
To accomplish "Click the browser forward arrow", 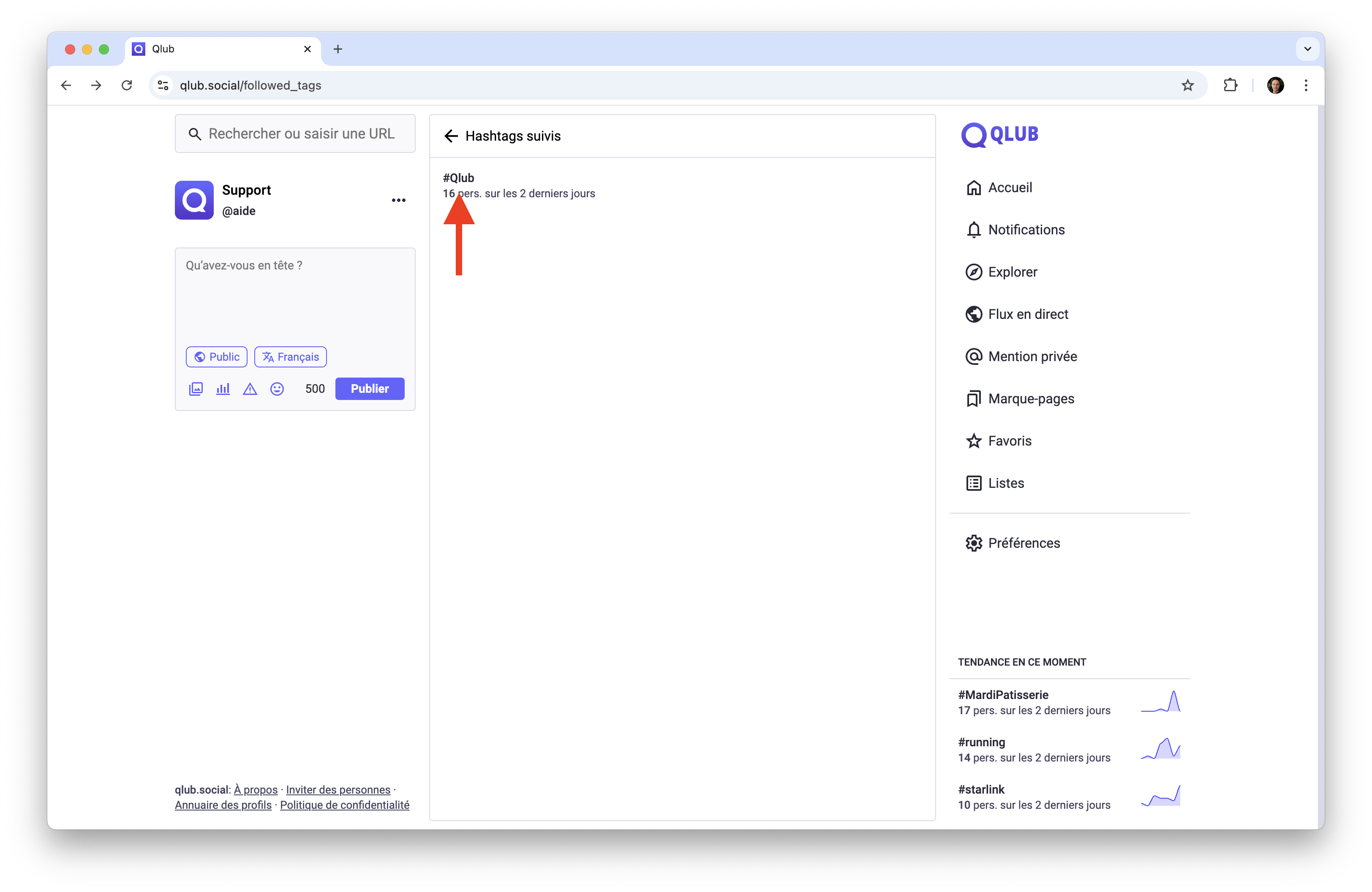I will coord(96,85).
